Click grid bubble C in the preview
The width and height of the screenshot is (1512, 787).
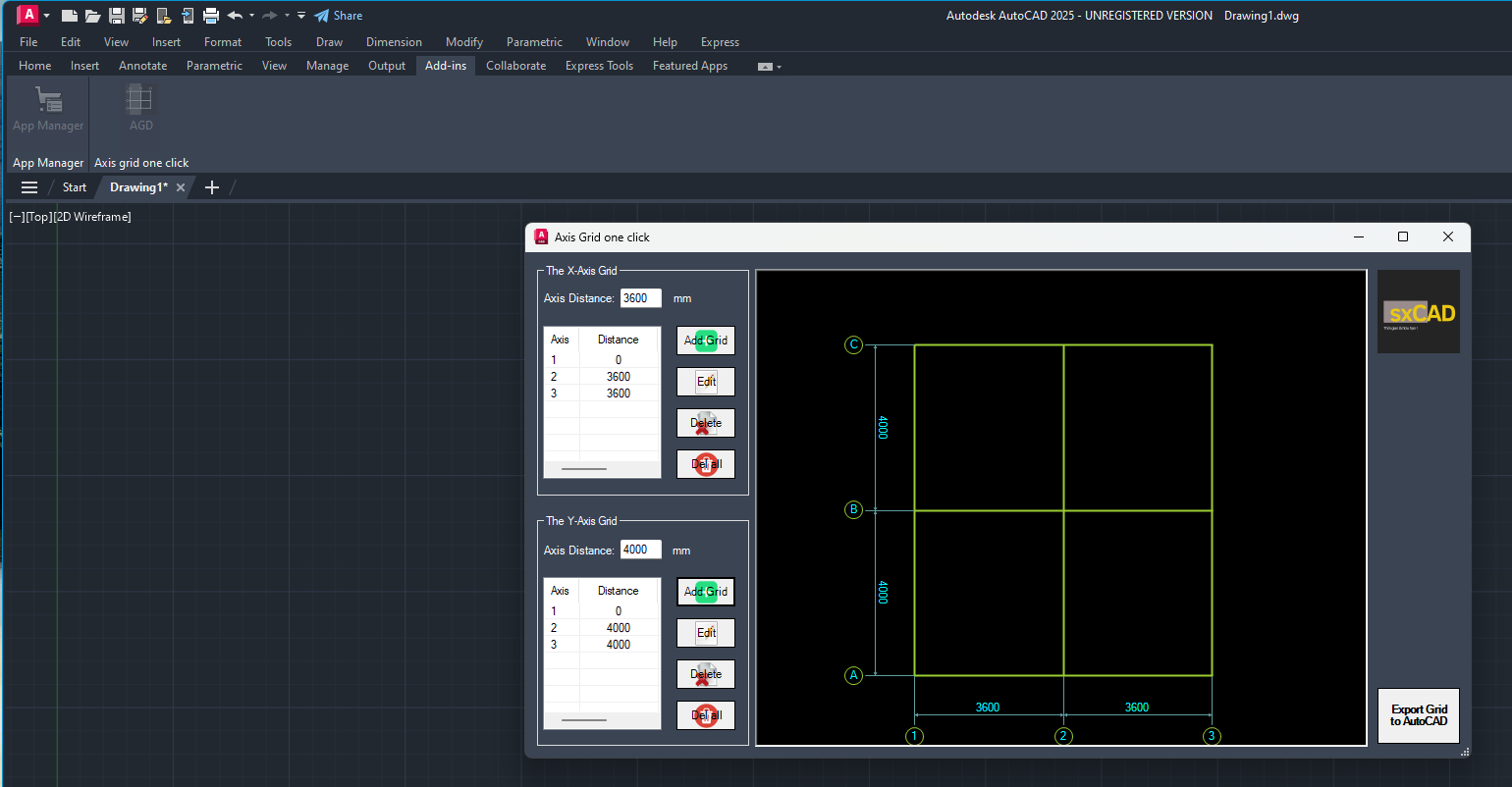pos(853,344)
